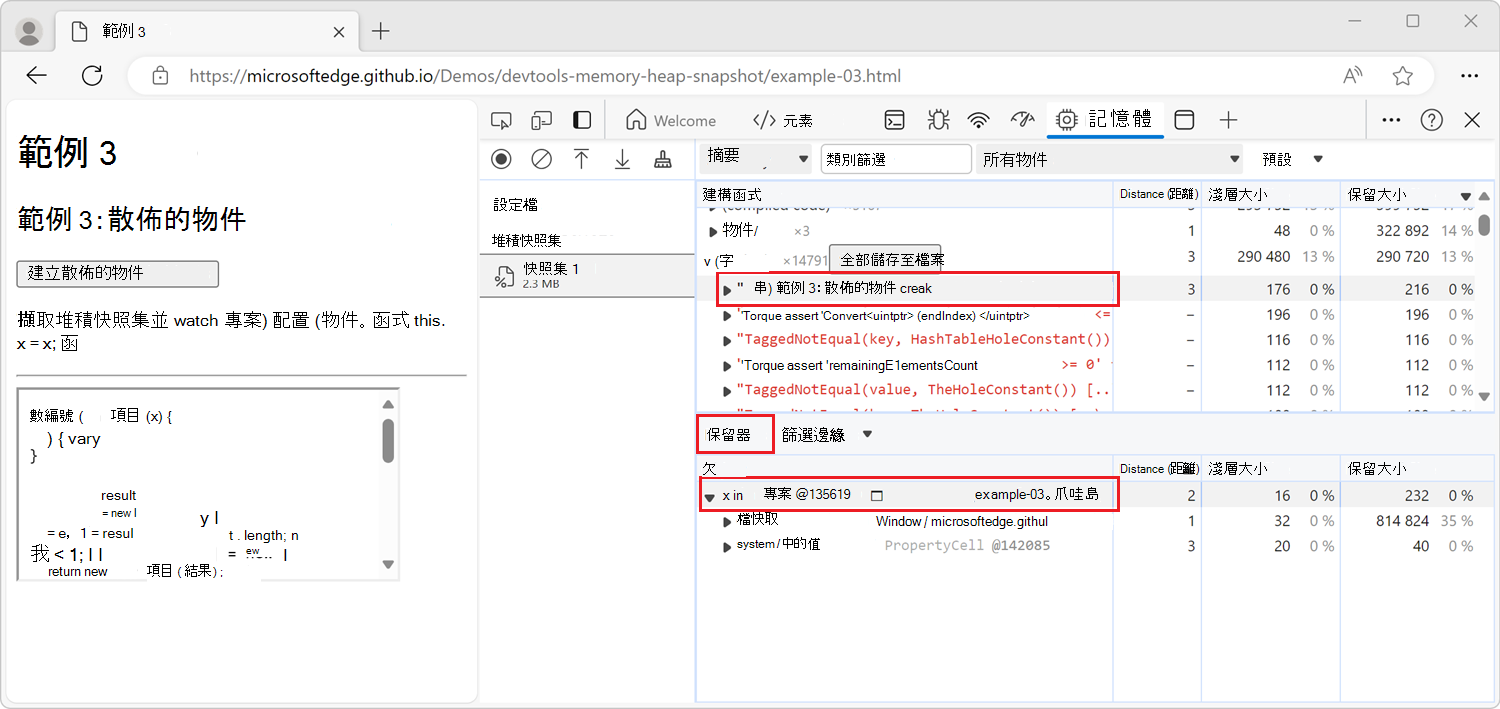This screenshot has width=1500, height=709.
Task: Open the browser settings and more menu
Action: pyautogui.click(x=1469, y=76)
